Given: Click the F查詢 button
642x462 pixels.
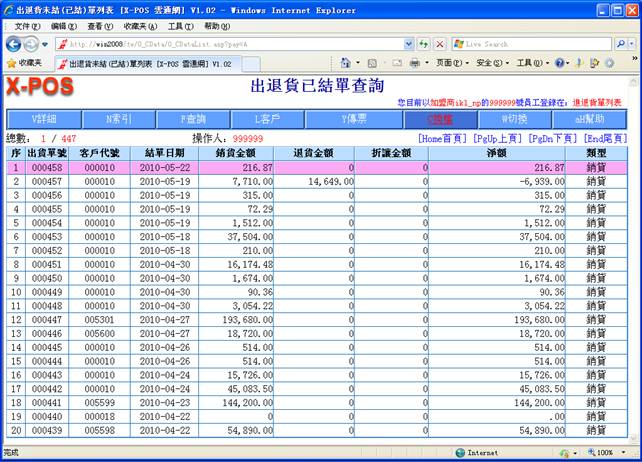Looking at the screenshot, I should tap(197, 119).
